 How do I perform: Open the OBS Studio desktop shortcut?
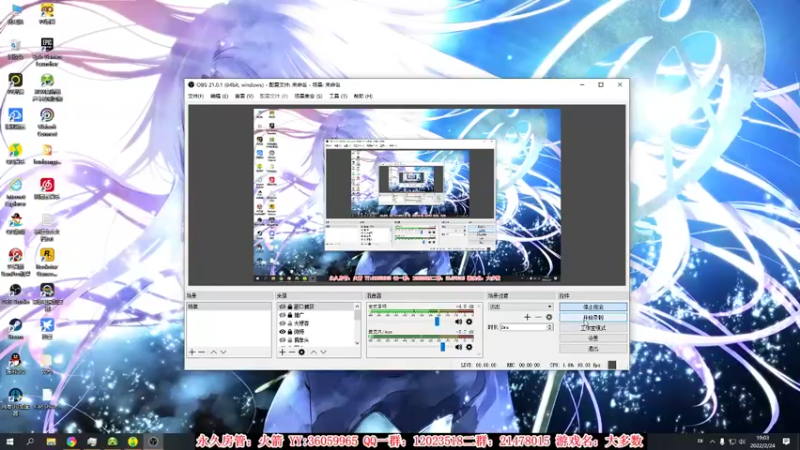coord(15,294)
